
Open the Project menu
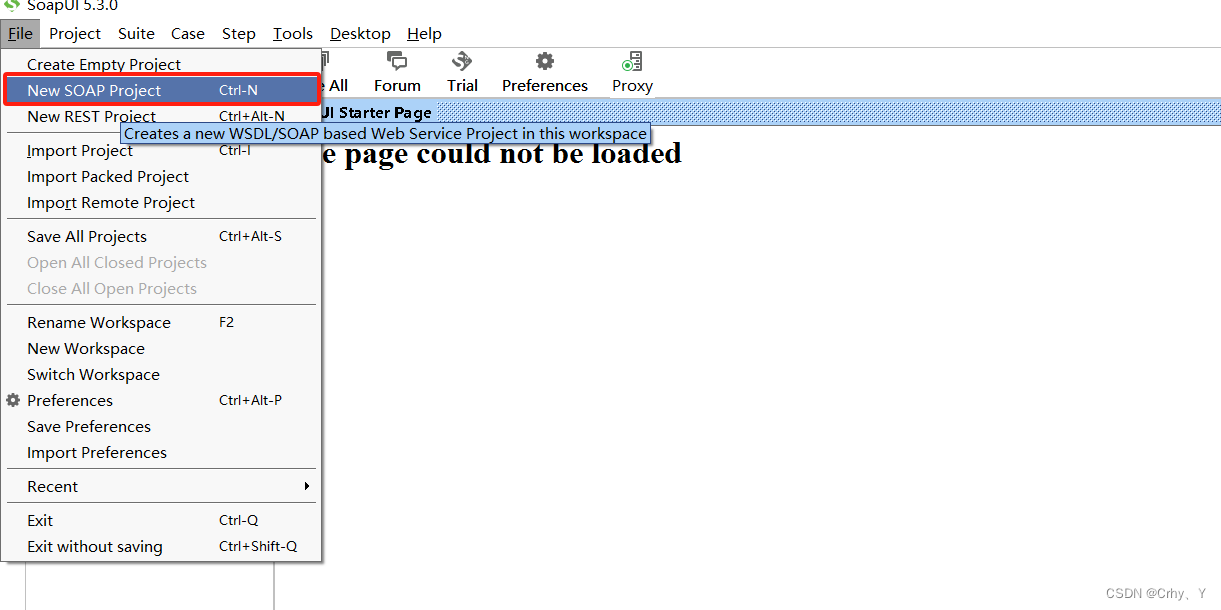point(75,34)
